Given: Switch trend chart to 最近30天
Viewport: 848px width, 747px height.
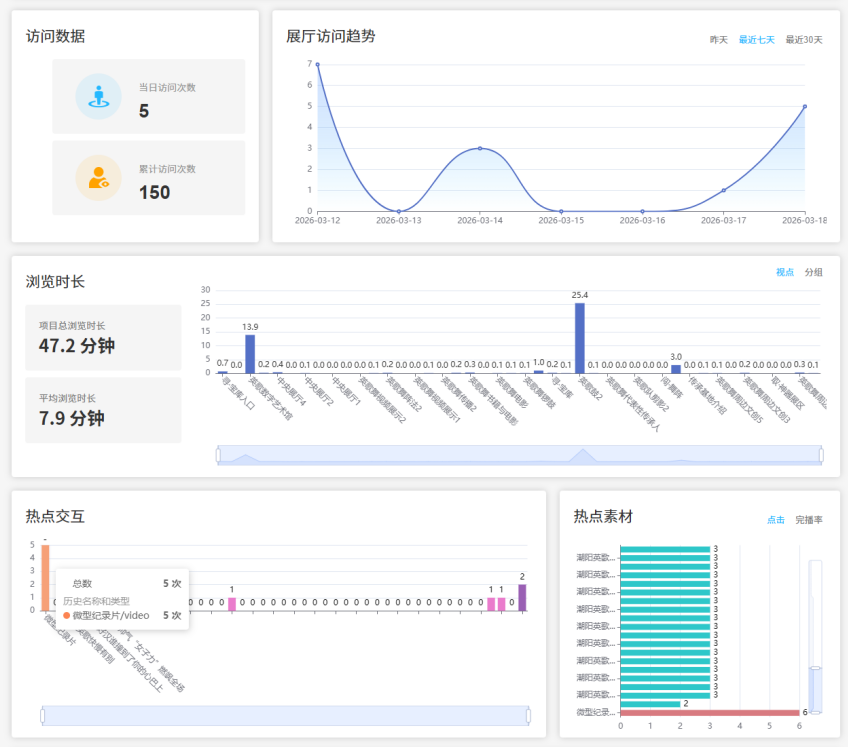Looking at the screenshot, I should 804,40.
